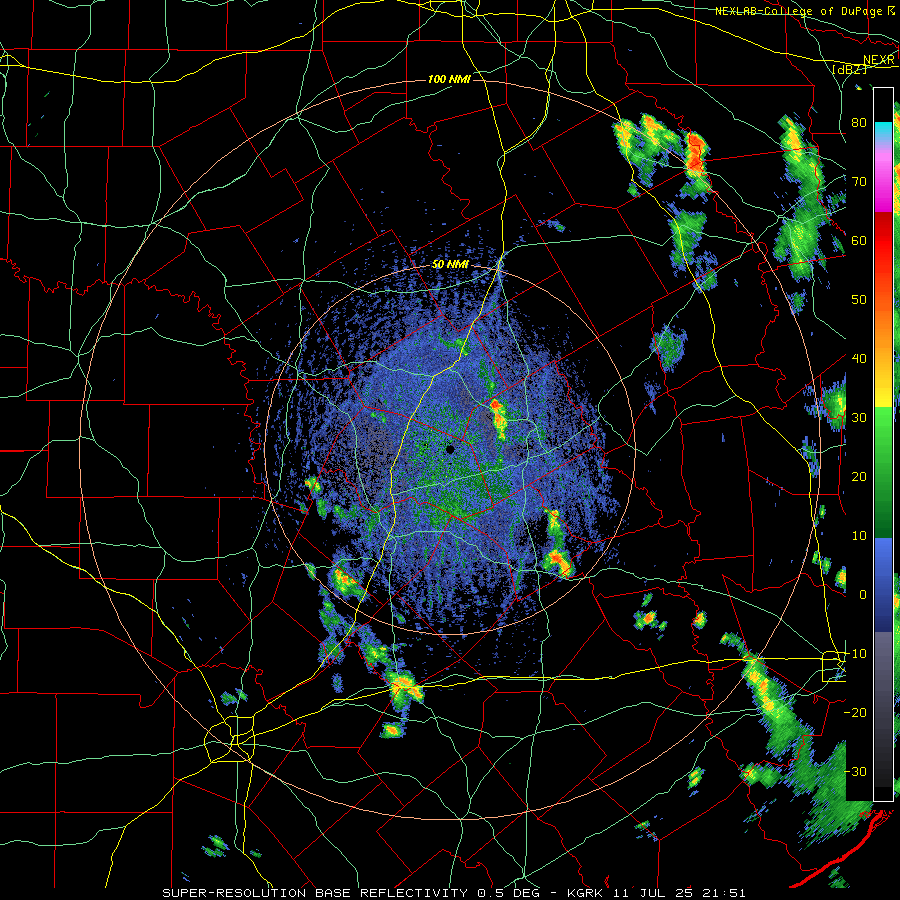This screenshot has width=900, height=900.
Task: Click the 50 value on the dBZ scale
Action: point(859,300)
